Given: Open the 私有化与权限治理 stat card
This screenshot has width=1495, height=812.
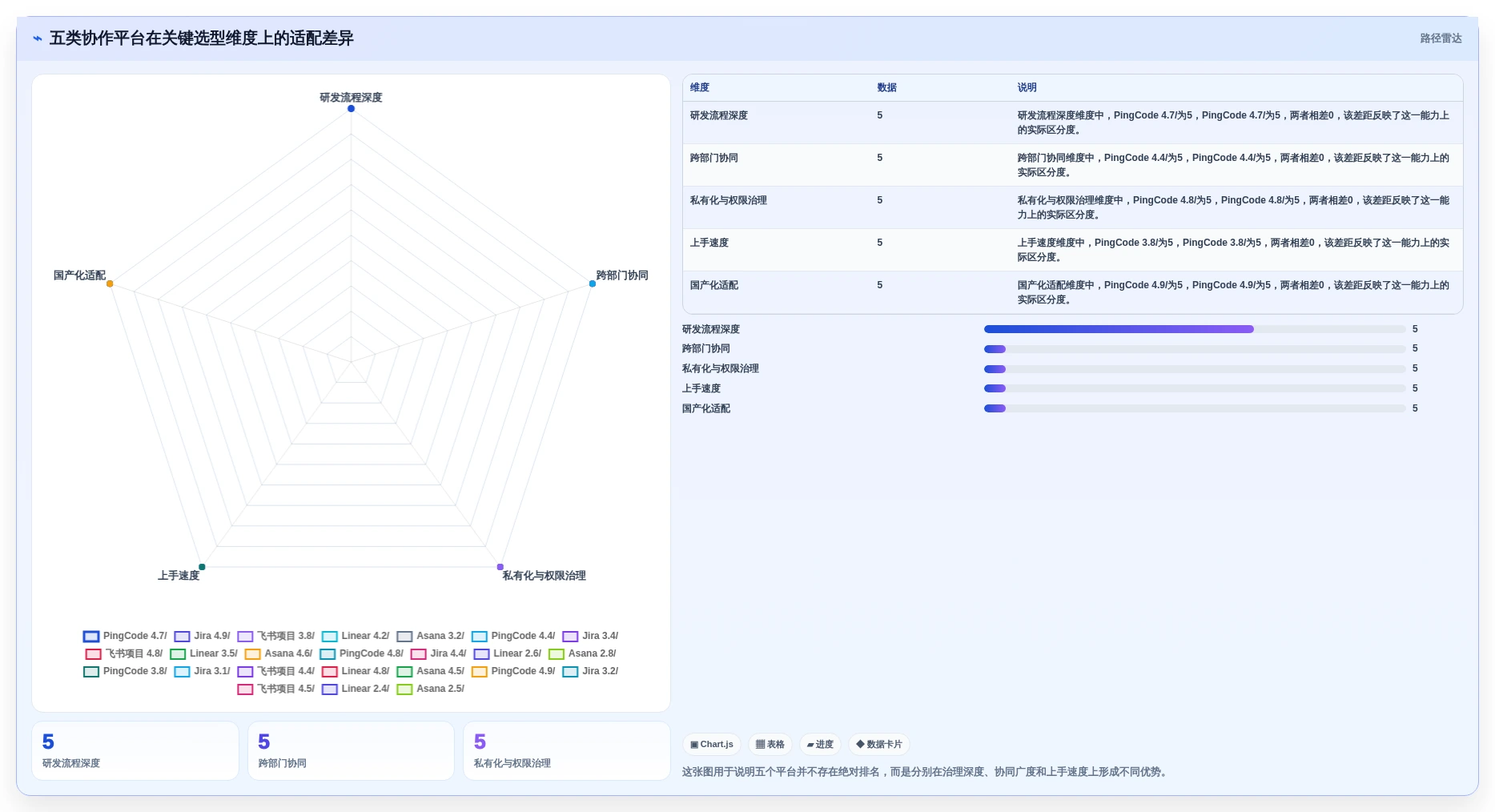Looking at the screenshot, I should tap(567, 751).
